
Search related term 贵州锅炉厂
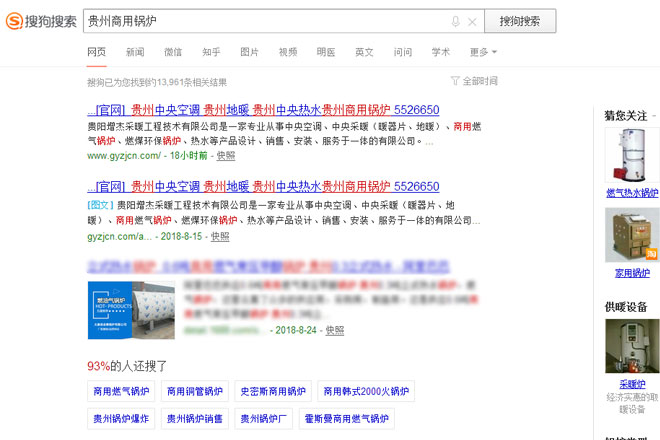(263, 419)
